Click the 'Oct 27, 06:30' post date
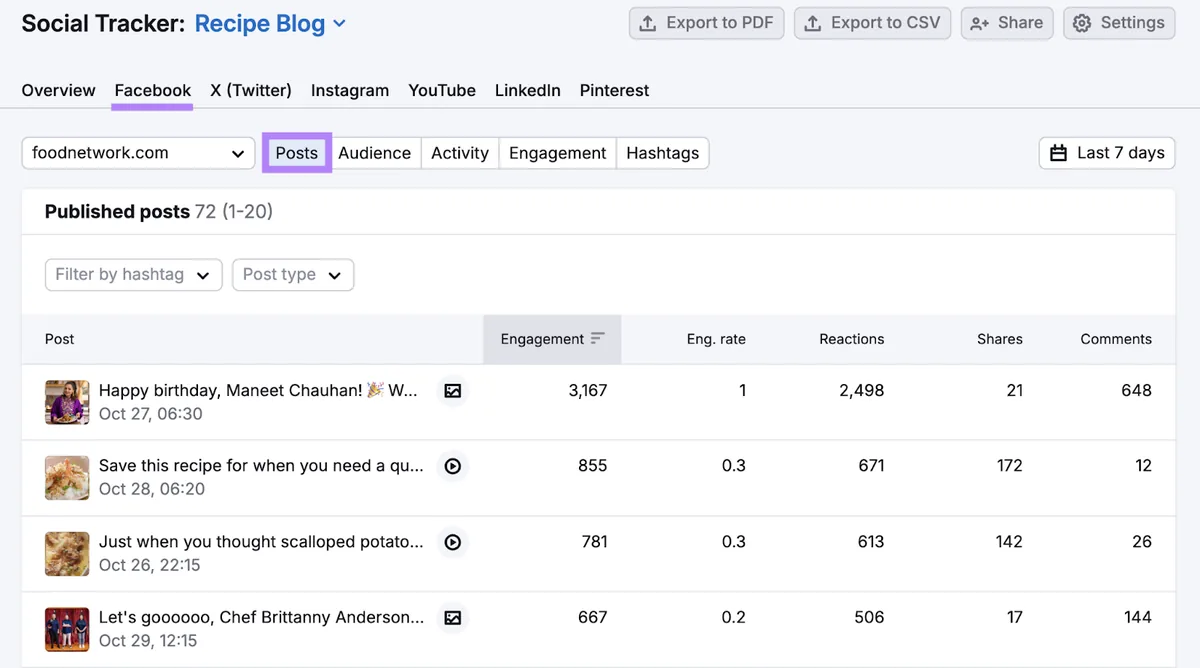This screenshot has width=1200, height=668. [151, 414]
